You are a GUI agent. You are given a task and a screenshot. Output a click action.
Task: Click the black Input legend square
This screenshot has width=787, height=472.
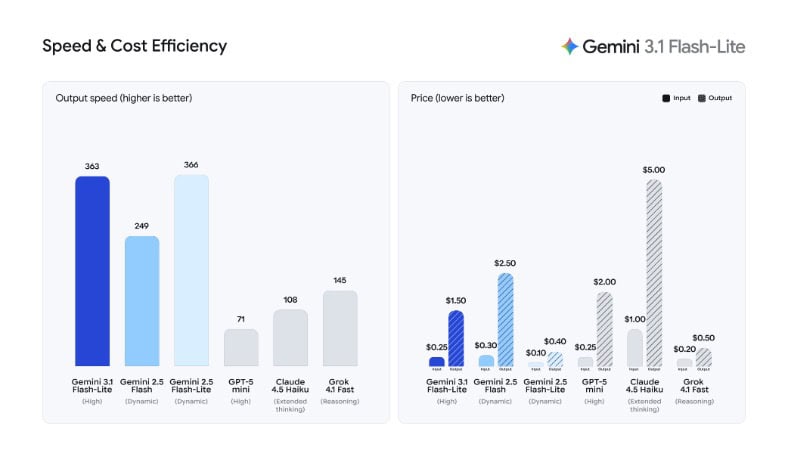pos(666,98)
